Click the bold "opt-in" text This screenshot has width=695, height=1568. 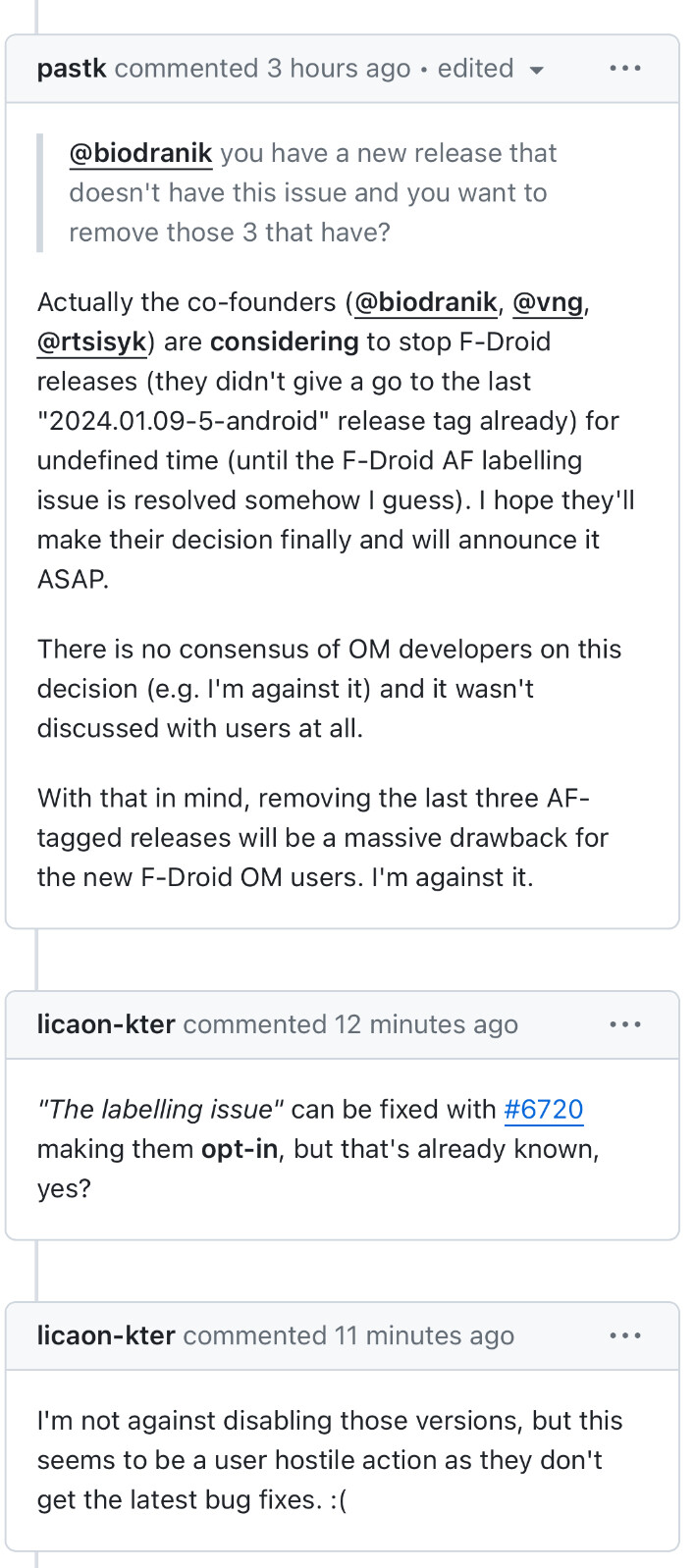pos(240,1148)
